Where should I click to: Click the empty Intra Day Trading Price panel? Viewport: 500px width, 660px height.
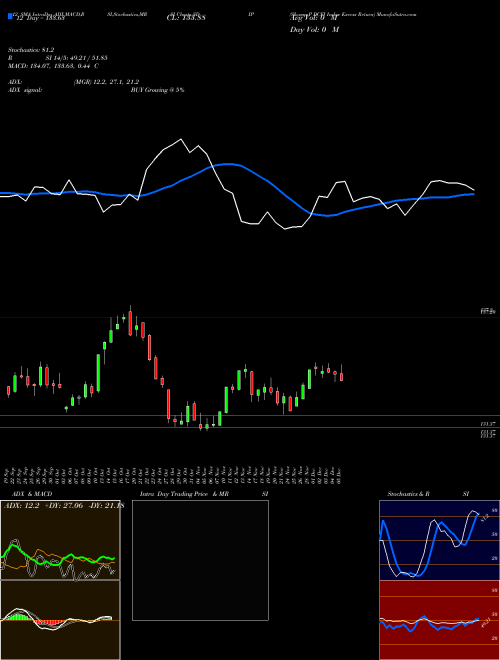pyautogui.click(x=200, y=560)
